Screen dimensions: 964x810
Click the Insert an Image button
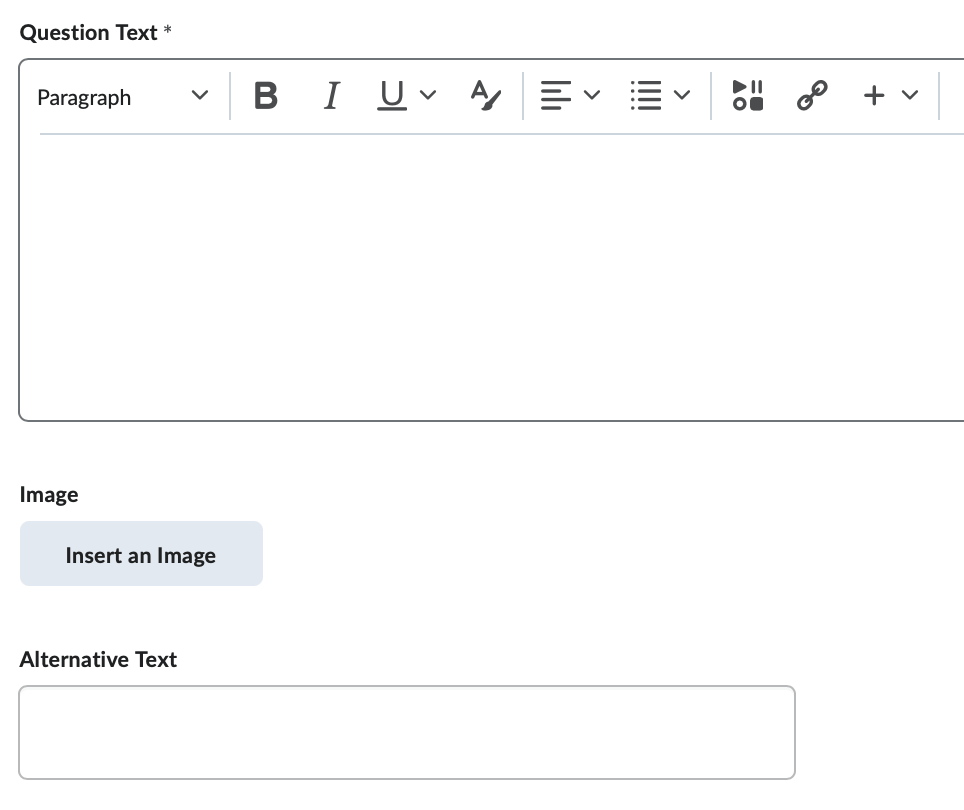(x=140, y=553)
